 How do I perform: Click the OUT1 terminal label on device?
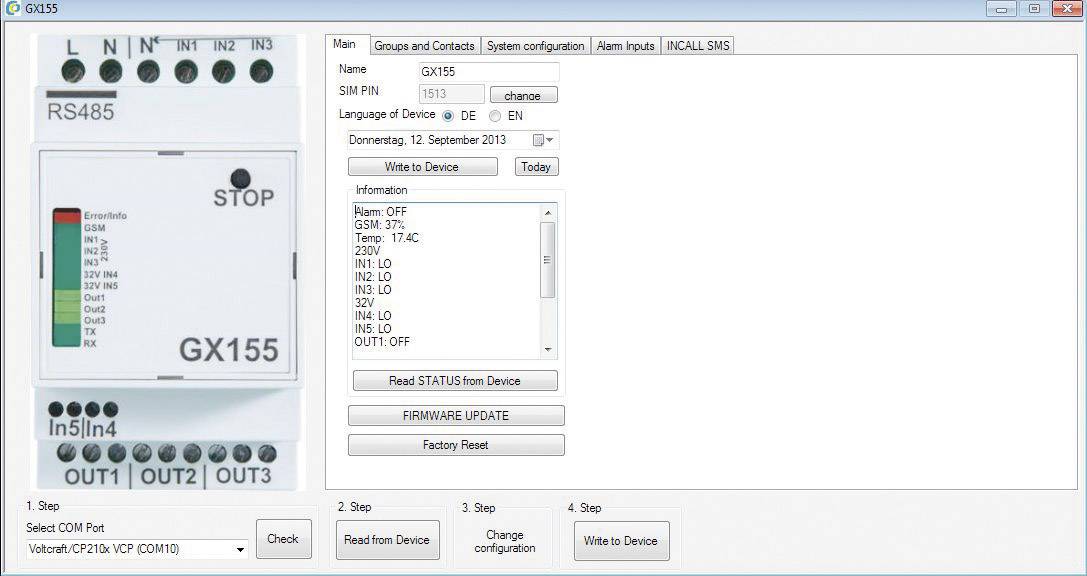pyautogui.click(x=92, y=476)
